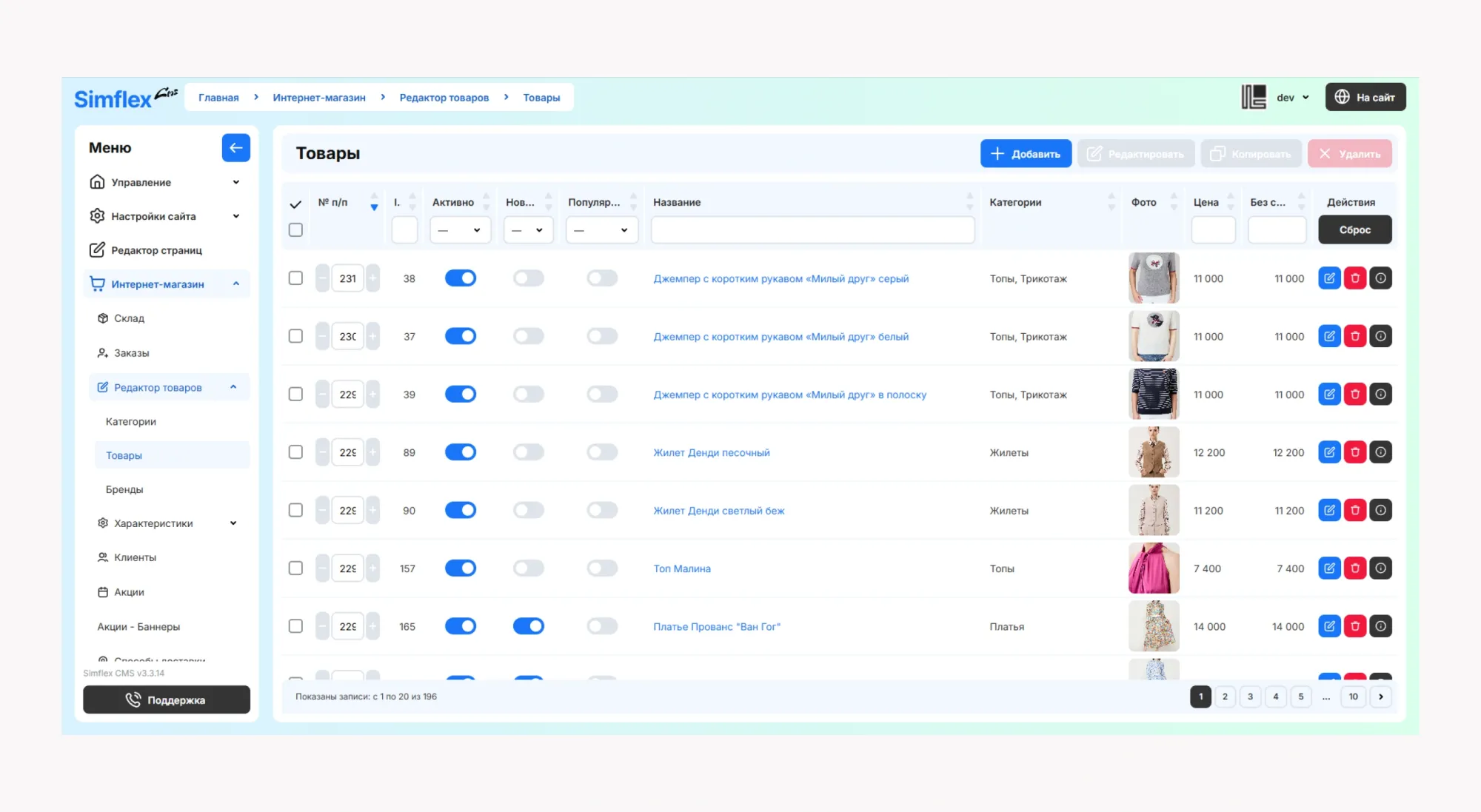
Task: Edit the «Милый друг» серый product
Action: pos(1329,278)
